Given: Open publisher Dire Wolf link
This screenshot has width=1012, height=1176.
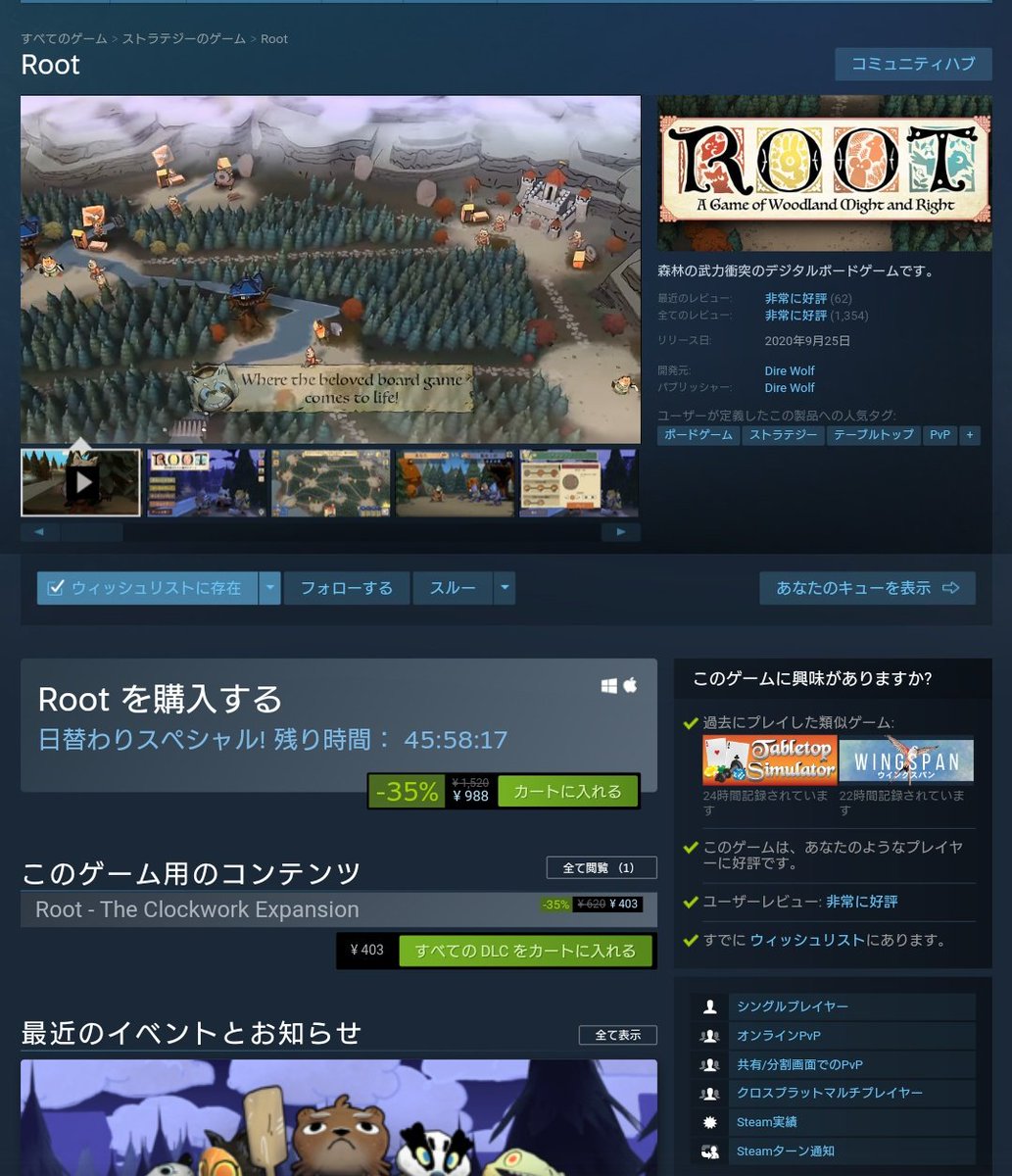Looking at the screenshot, I should 790,388.
